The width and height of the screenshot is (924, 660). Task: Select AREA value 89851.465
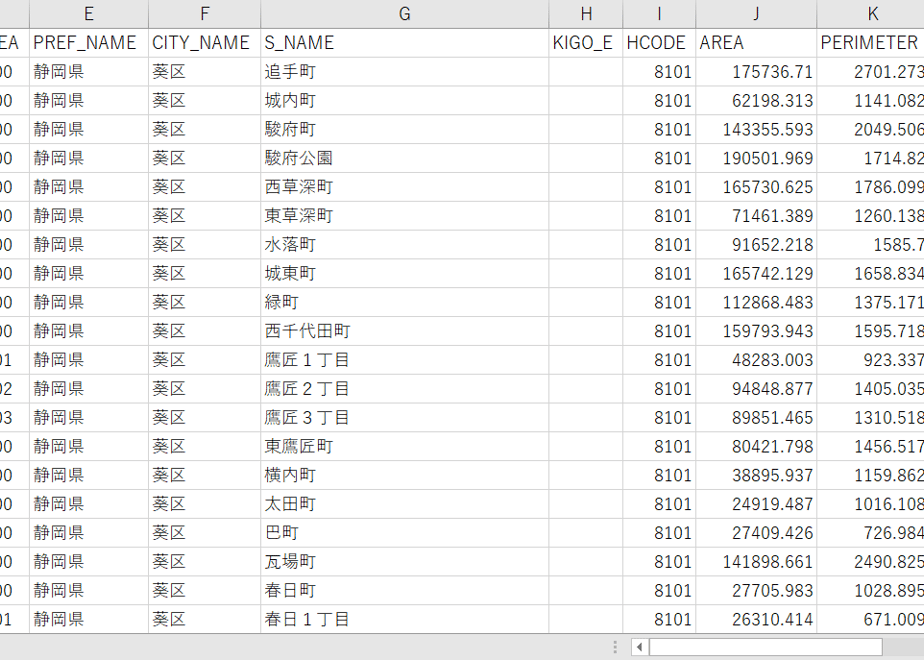tap(756, 418)
